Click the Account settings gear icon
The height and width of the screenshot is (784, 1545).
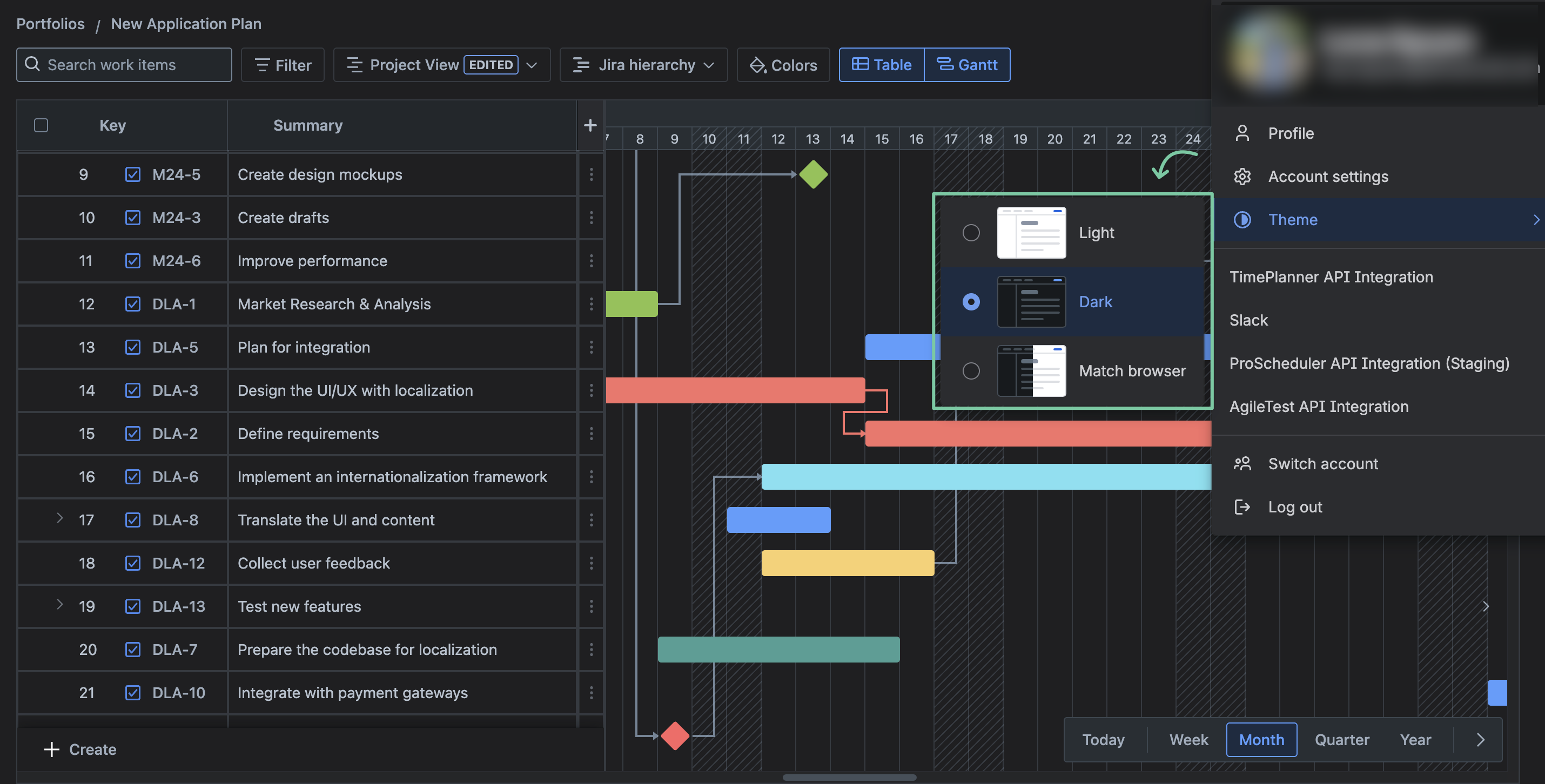1242,176
